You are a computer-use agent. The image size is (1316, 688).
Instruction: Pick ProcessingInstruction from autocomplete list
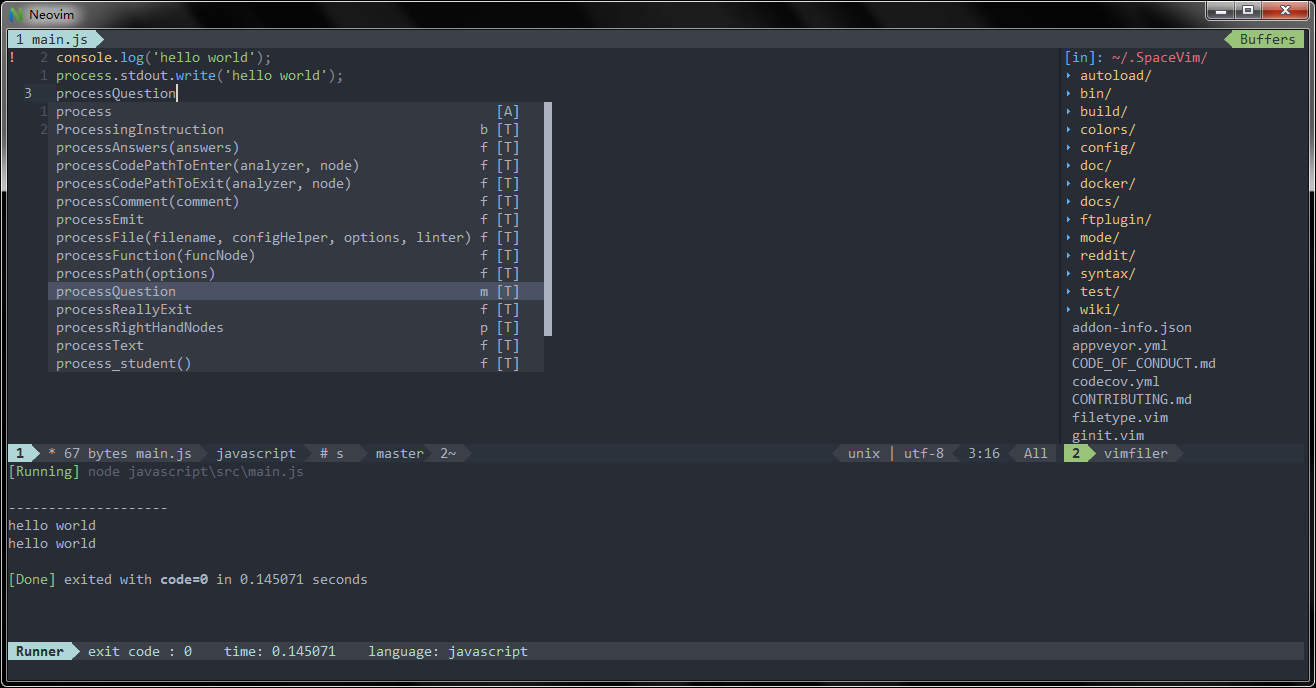point(140,130)
